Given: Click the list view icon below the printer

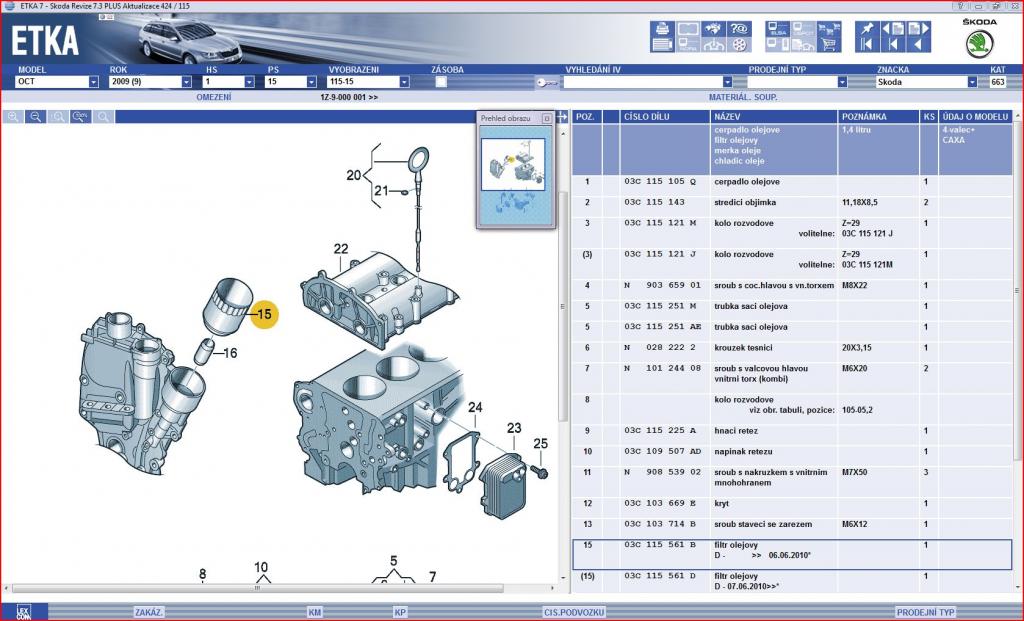Looking at the screenshot, I should pos(662,44).
